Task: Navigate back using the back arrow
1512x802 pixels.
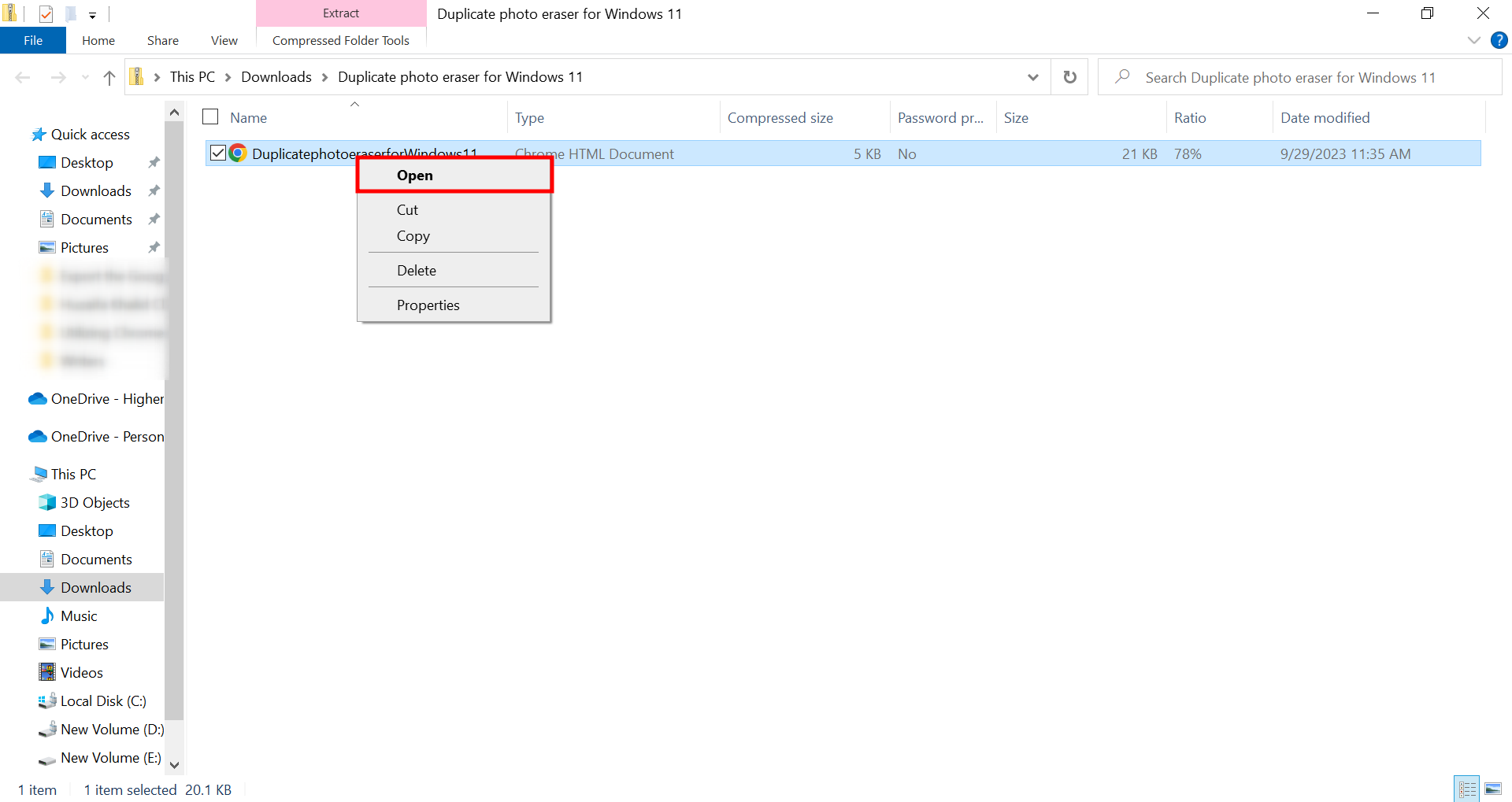Action: coord(22,76)
